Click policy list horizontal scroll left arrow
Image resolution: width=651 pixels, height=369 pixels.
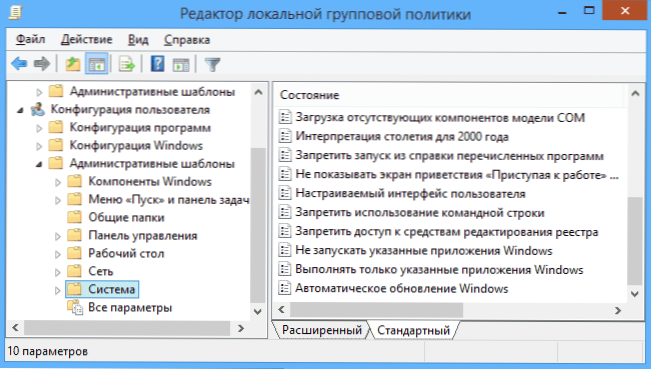[x=281, y=310]
